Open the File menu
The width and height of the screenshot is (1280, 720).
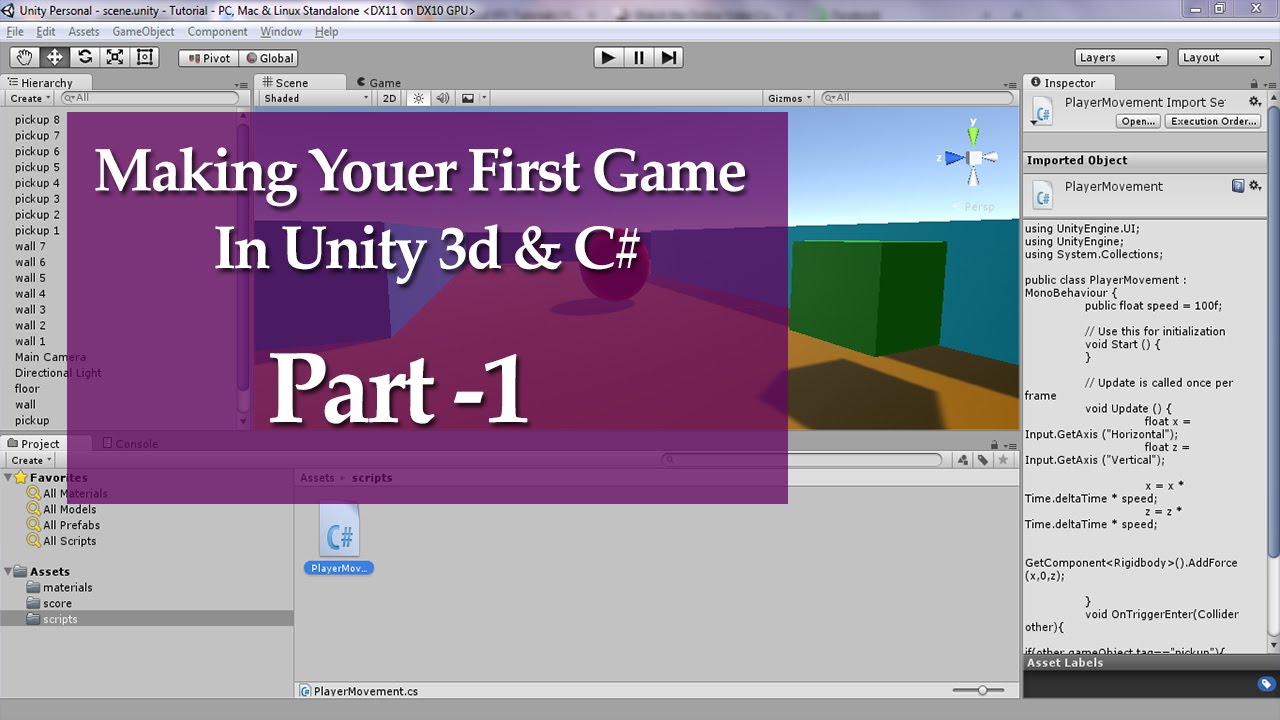[15, 32]
